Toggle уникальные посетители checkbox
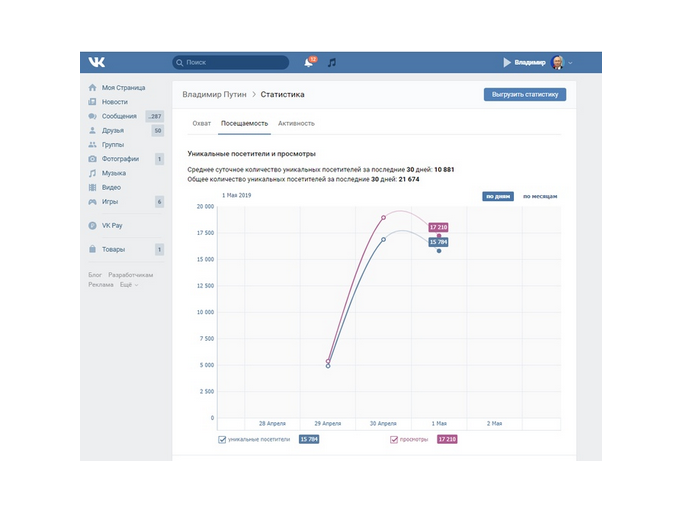This screenshot has height=512, width=682. tap(222, 439)
